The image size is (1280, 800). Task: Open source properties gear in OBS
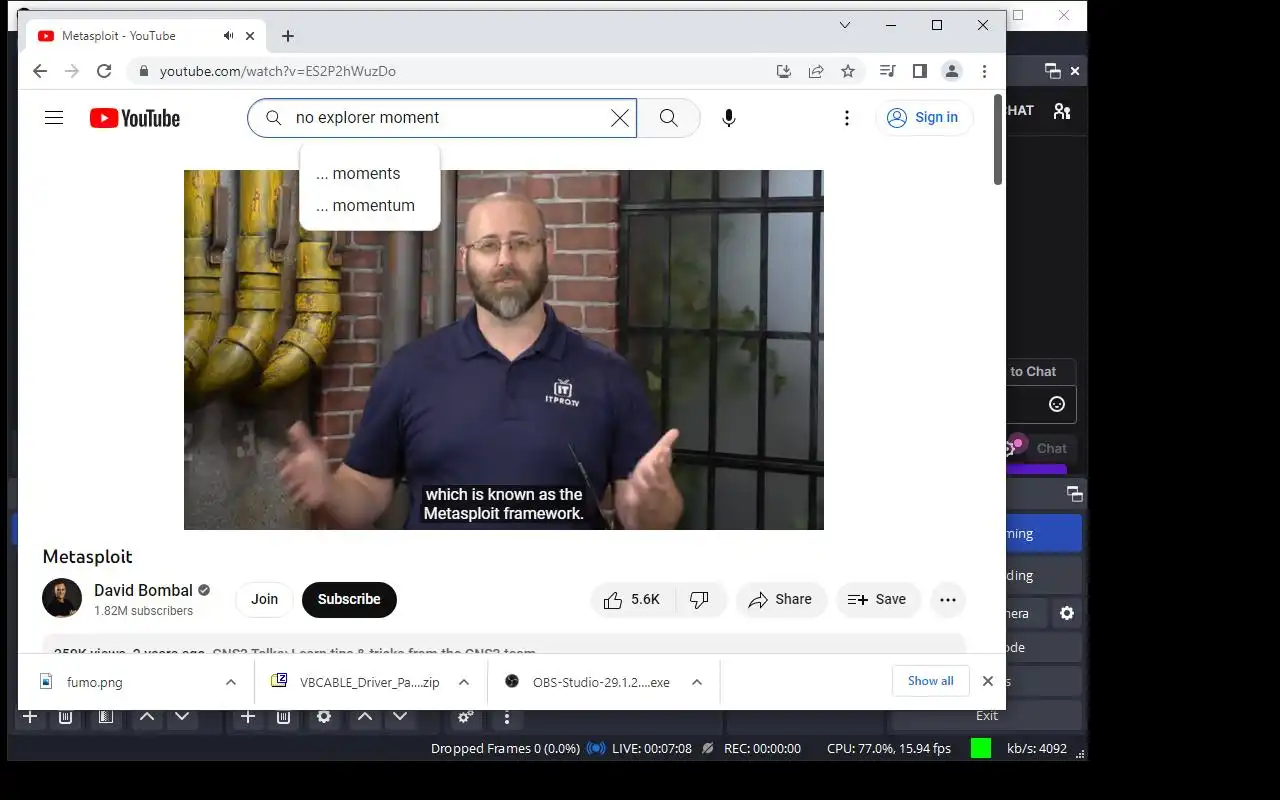point(324,716)
